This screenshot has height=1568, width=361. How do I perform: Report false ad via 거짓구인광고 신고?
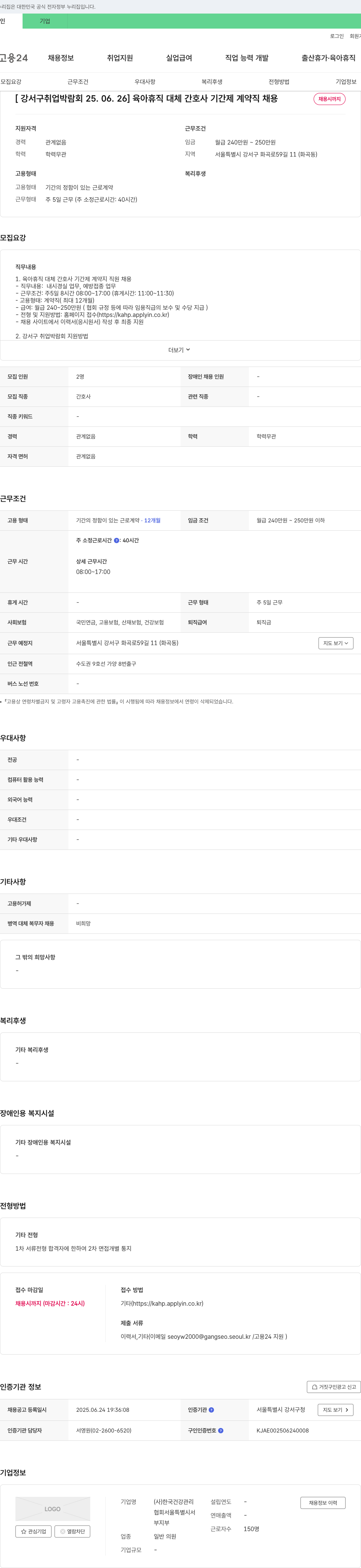pos(334,1387)
